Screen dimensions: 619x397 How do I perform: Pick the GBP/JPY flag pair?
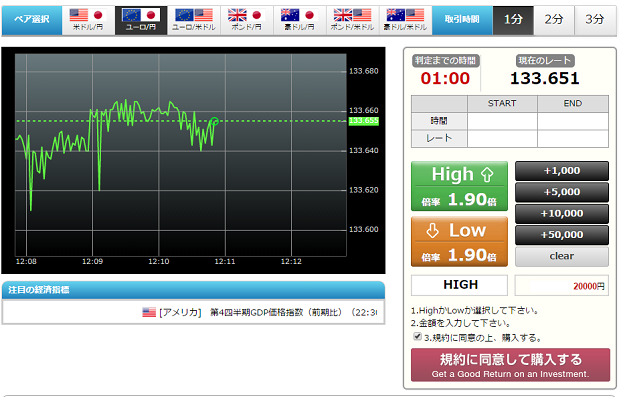click(247, 15)
